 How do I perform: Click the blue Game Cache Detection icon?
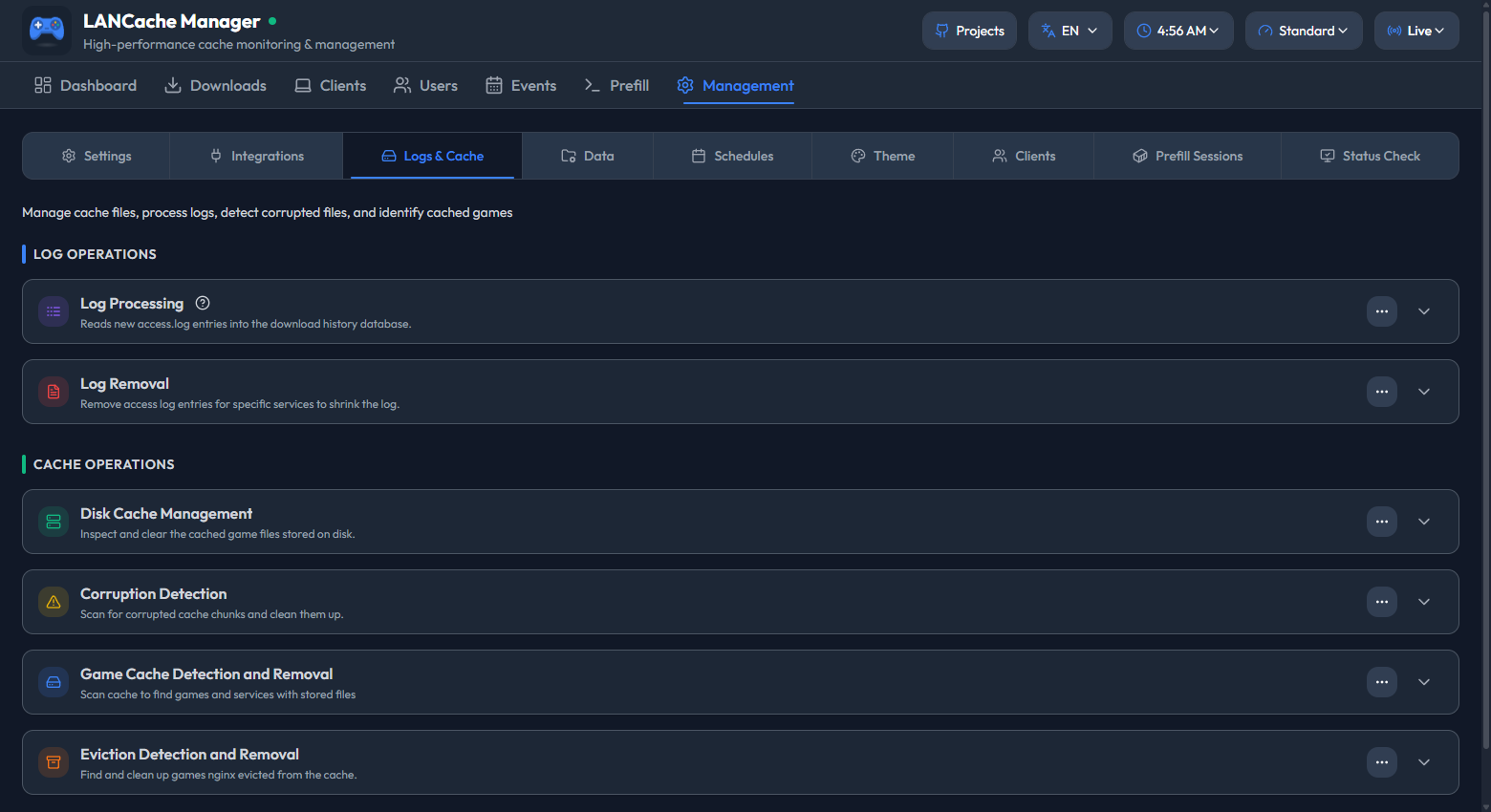[x=54, y=682]
